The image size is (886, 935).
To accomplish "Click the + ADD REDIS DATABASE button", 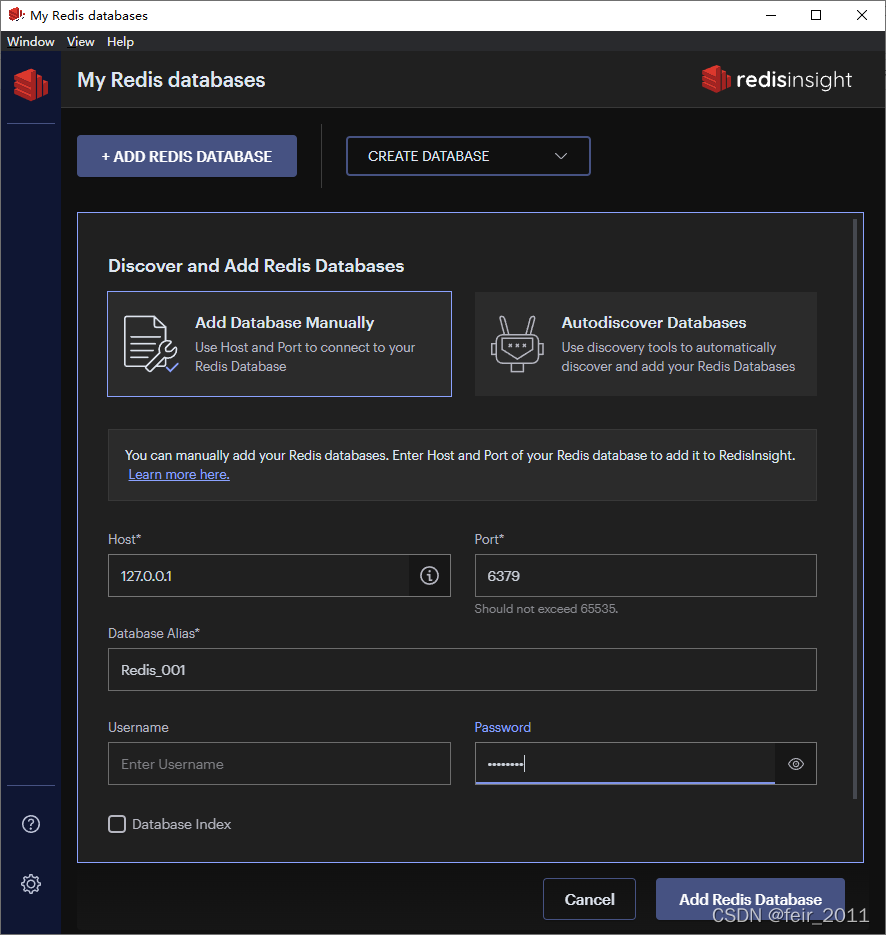I will point(187,156).
